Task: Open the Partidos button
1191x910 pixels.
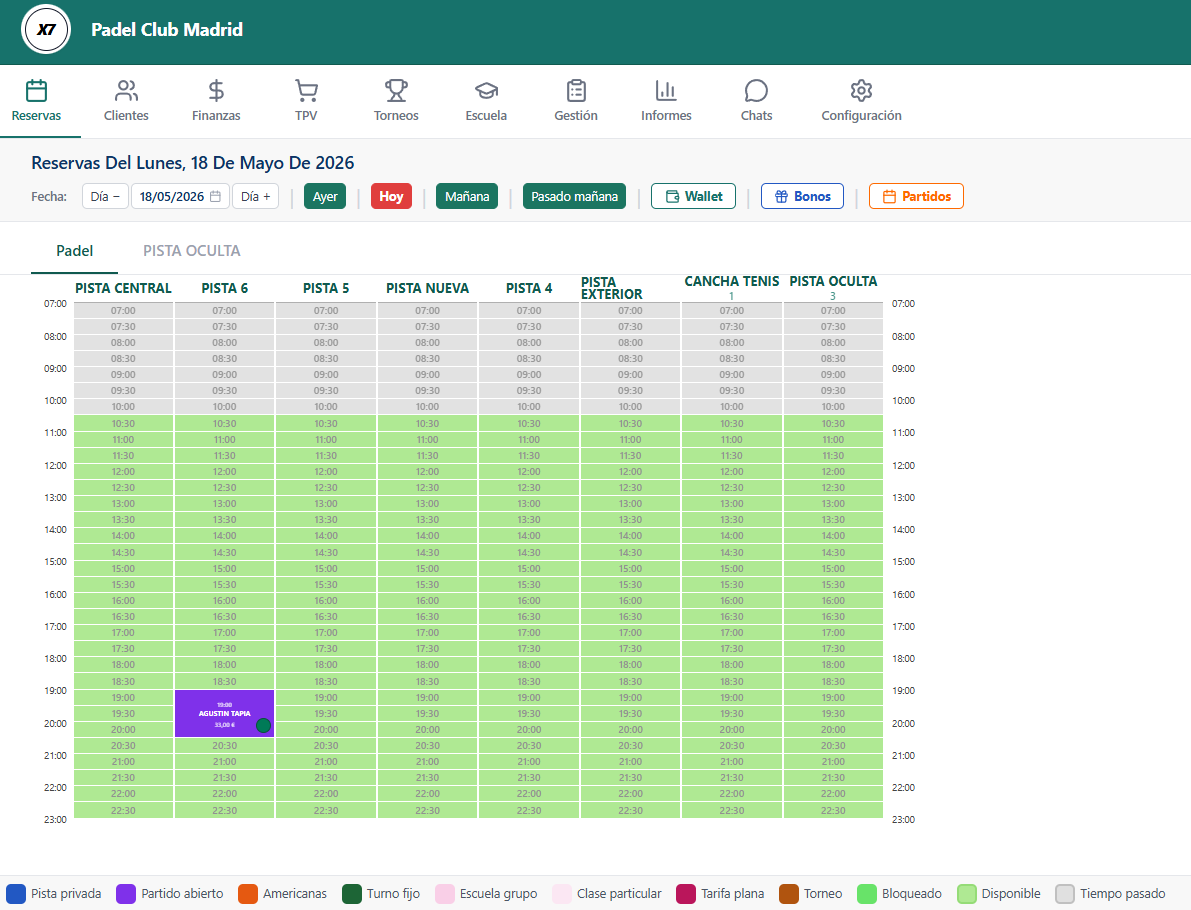Action: pyautogui.click(x=916, y=196)
